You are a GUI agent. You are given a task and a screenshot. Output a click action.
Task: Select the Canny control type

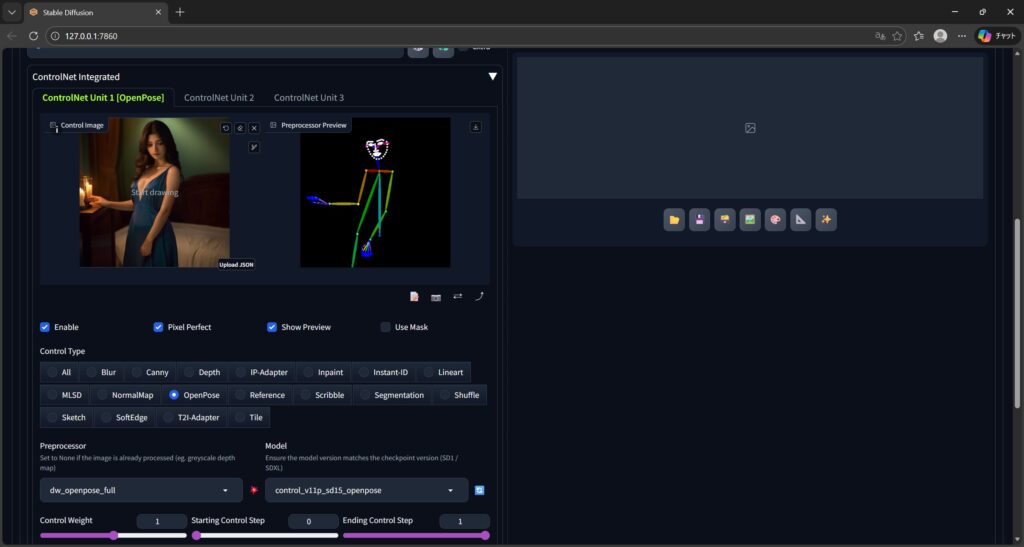point(137,372)
